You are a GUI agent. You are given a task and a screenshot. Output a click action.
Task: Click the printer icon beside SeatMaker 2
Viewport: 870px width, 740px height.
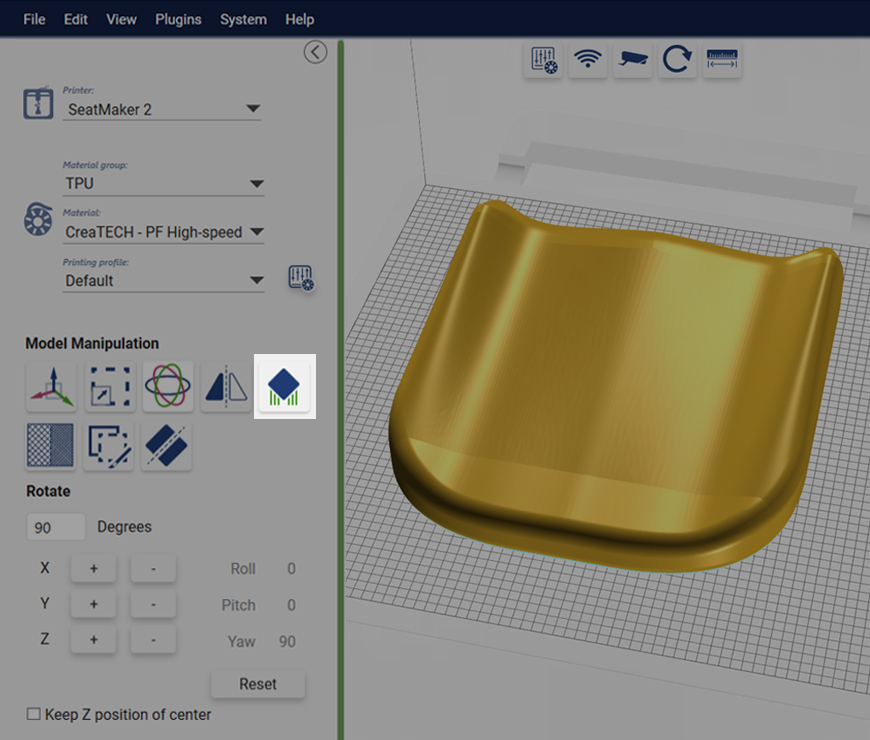[38, 103]
